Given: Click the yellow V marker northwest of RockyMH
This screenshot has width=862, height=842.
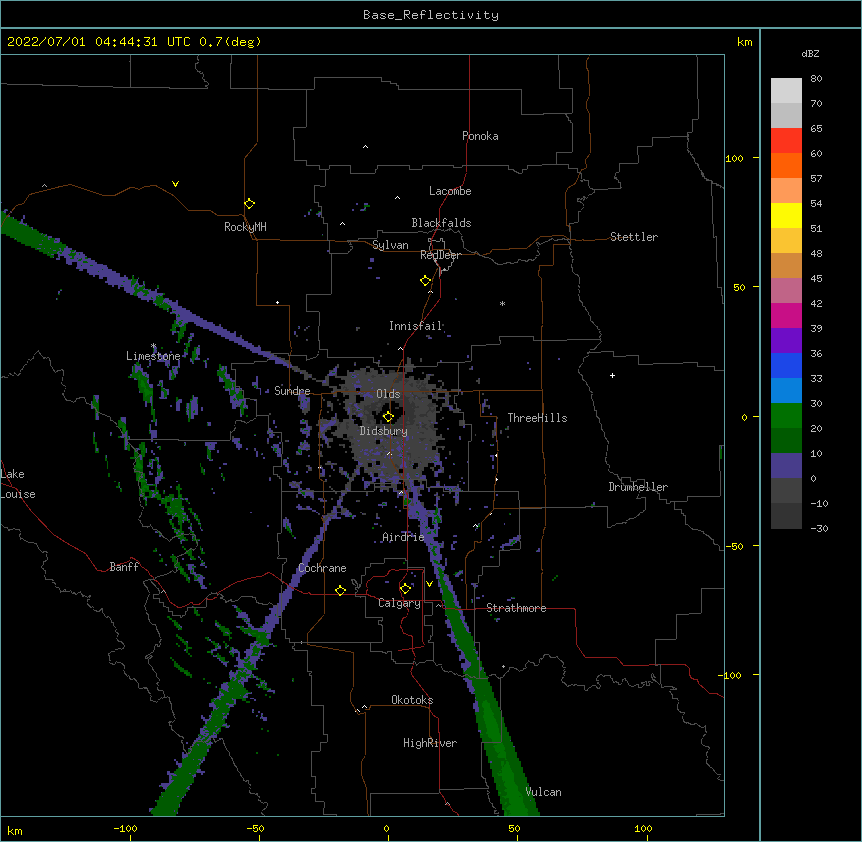Looking at the screenshot, I should tap(175, 184).
